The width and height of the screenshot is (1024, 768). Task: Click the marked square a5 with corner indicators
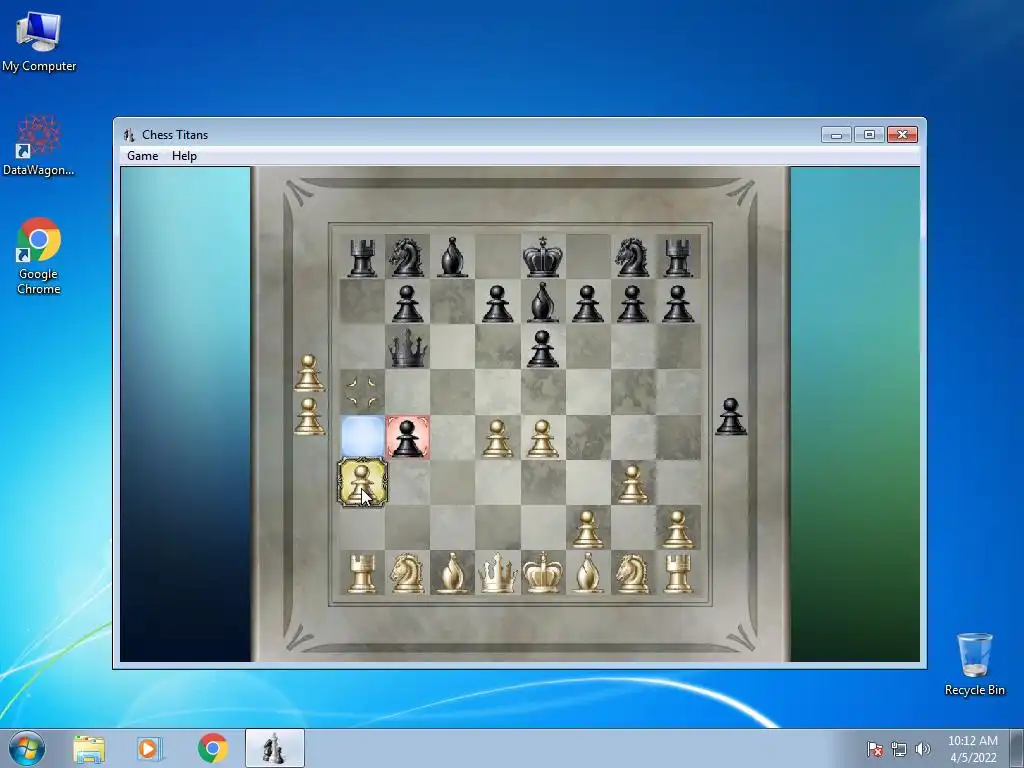pos(362,392)
